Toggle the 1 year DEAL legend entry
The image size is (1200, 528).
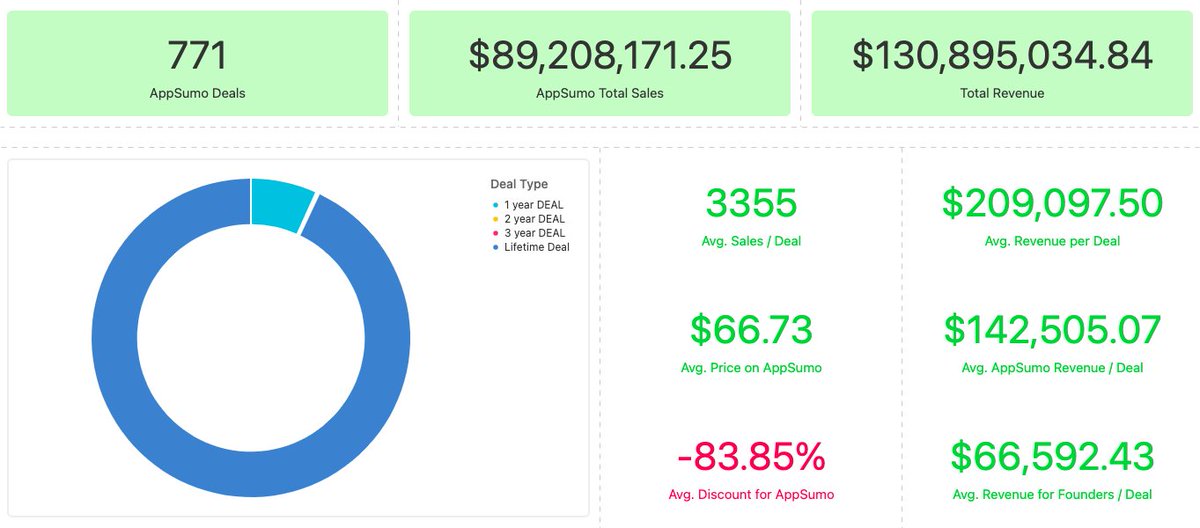530,204
